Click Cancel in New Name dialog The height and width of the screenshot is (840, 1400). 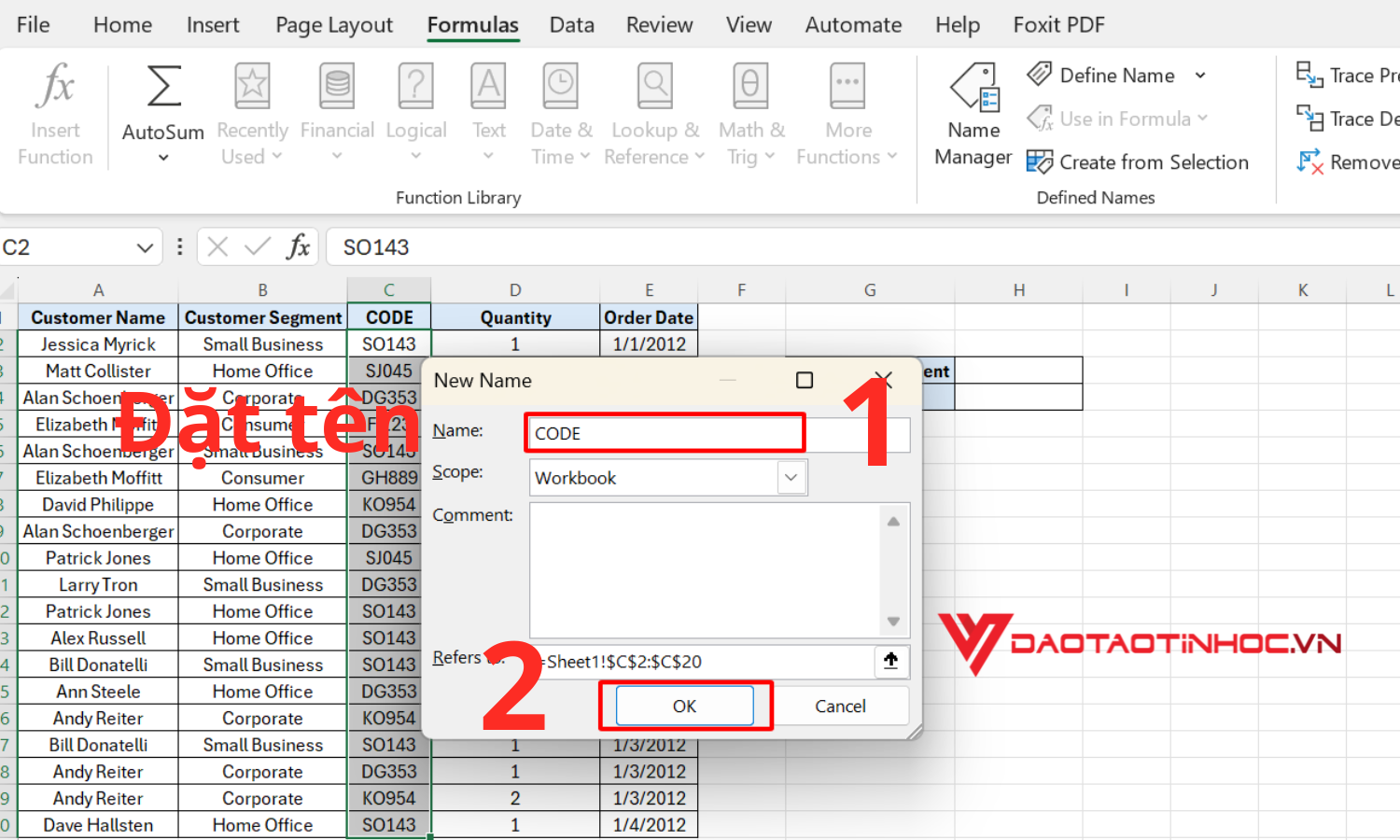(840, 706)
